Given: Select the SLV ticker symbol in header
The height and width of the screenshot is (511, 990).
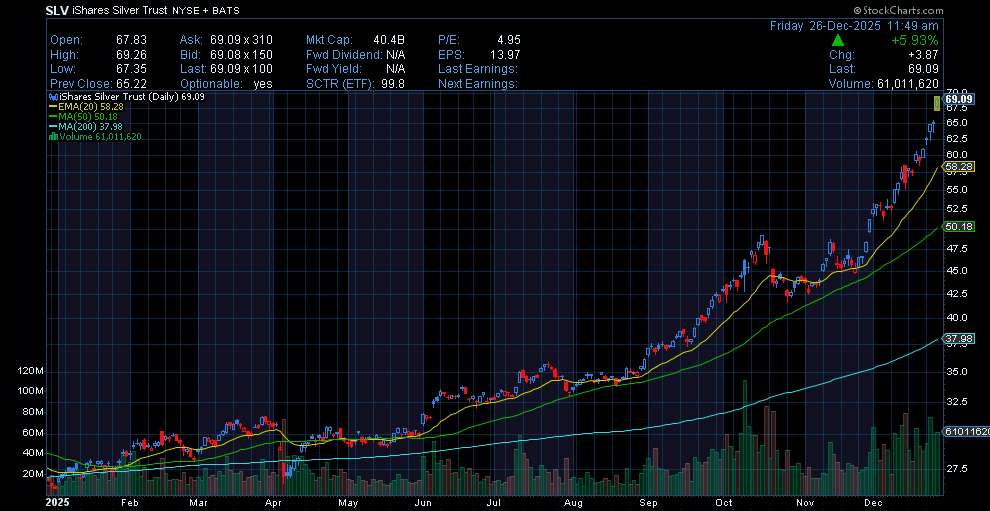Looking at the screenshot, I should pyautogui.click(x=57, y=11).
